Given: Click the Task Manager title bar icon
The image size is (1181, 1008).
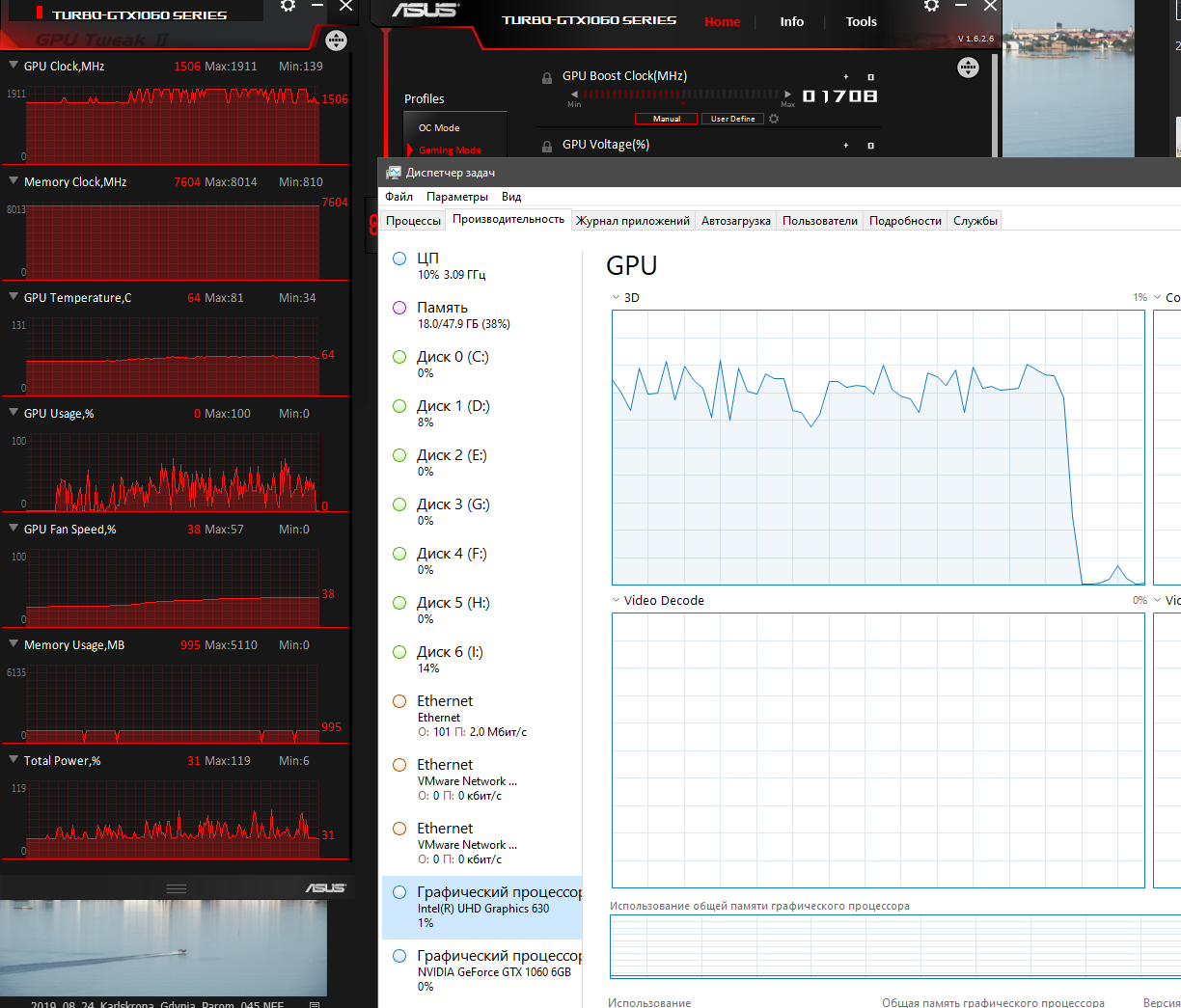Looking at the screenshot, I should [x=394, y=173].
